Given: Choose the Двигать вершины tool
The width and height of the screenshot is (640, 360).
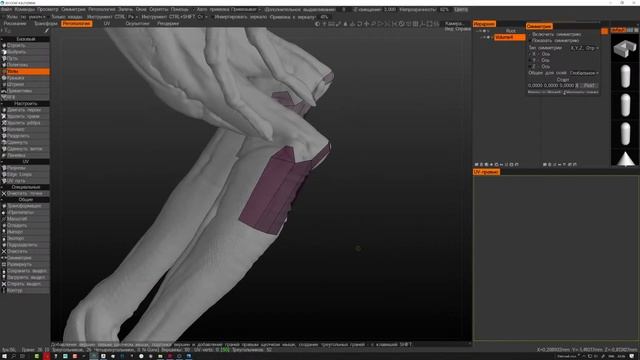Looking at the screenshot, I should 25,110.
